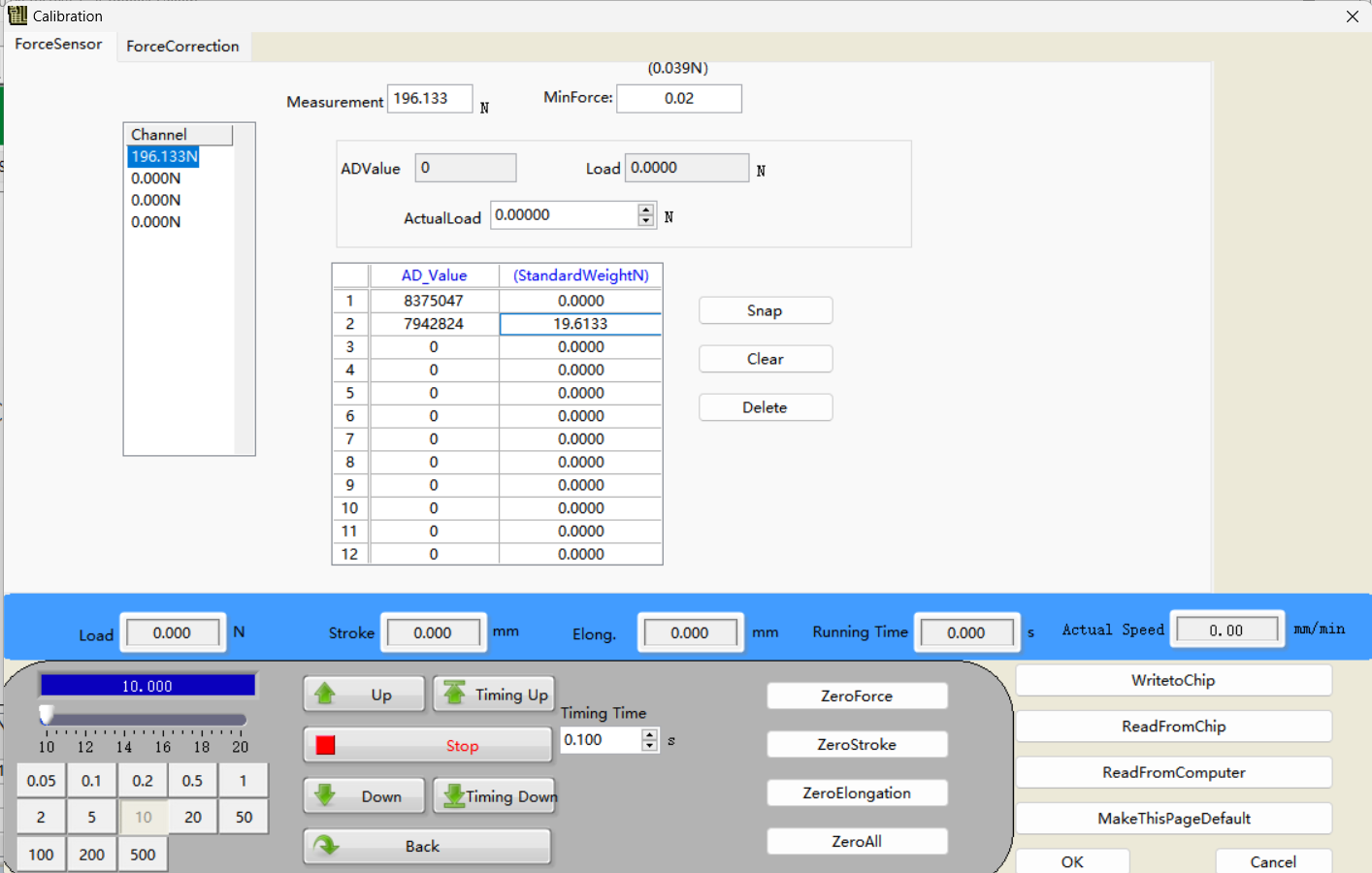Click the green Up arrow button
This screenshot has height=873, width=1372.
[364, 695]
